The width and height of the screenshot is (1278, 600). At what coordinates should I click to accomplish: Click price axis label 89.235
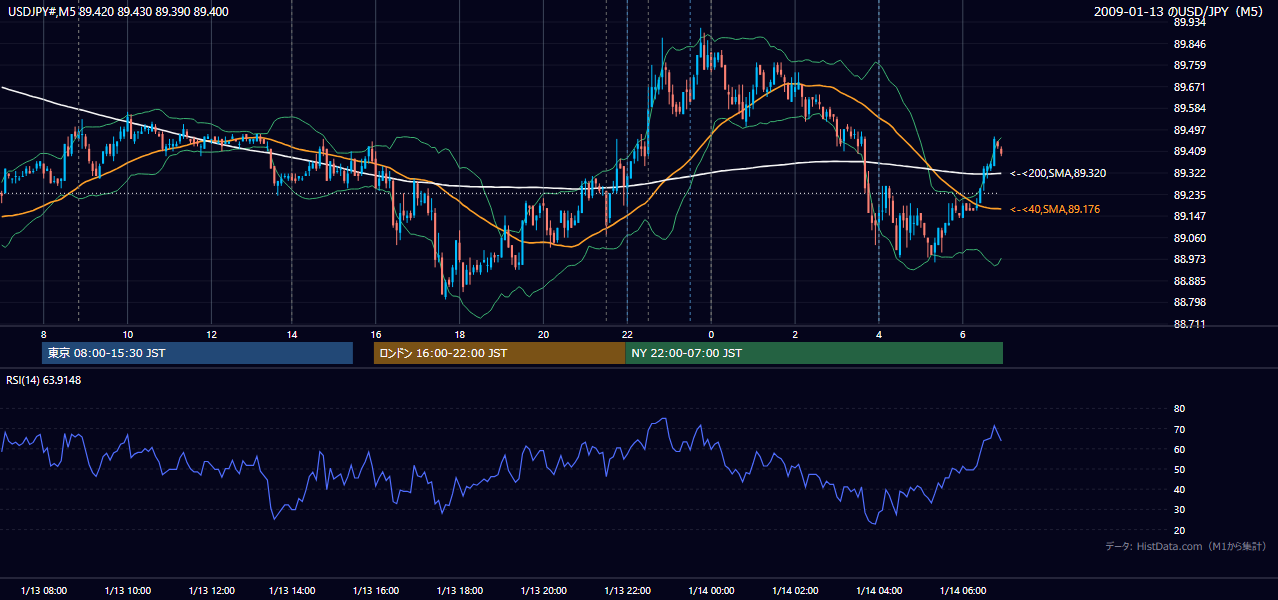(x=1189, y=195)
